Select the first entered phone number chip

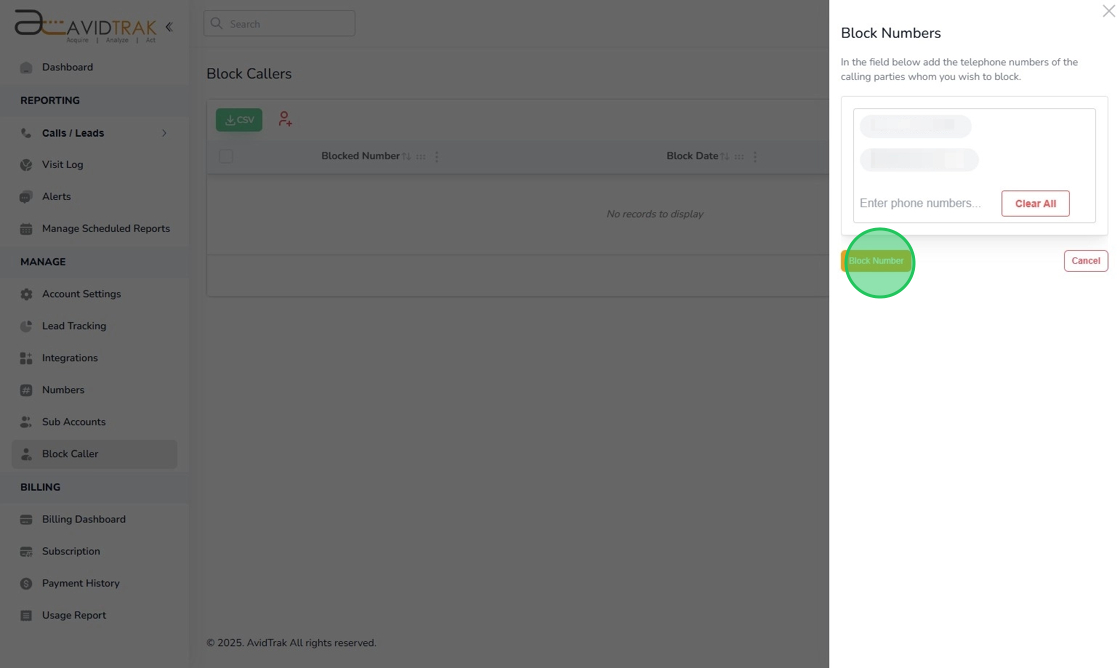pos(915,126)
